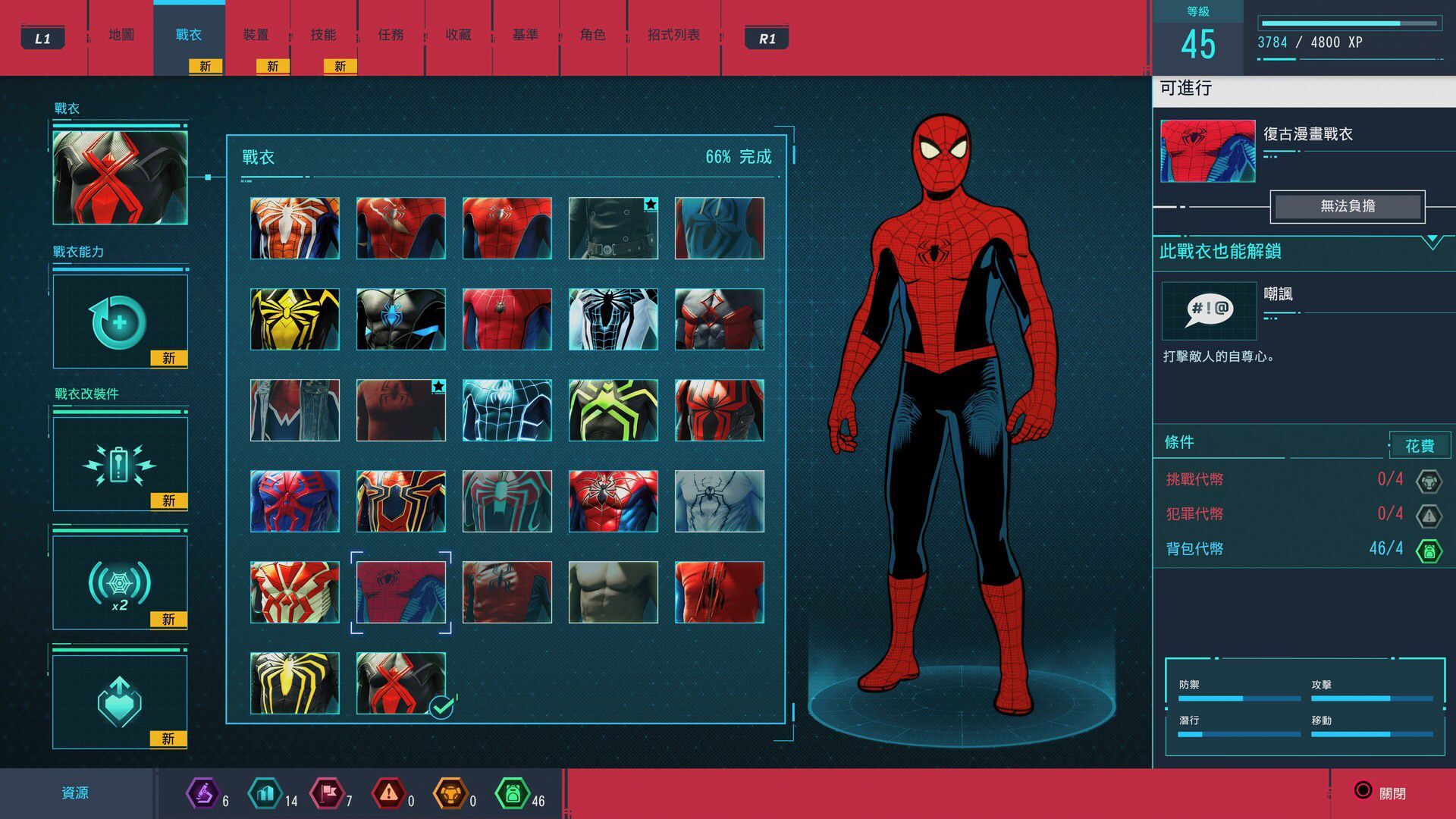1456x819 pixels.
Task: Click the 花費 cost label button
Action: coord(1420,446)
